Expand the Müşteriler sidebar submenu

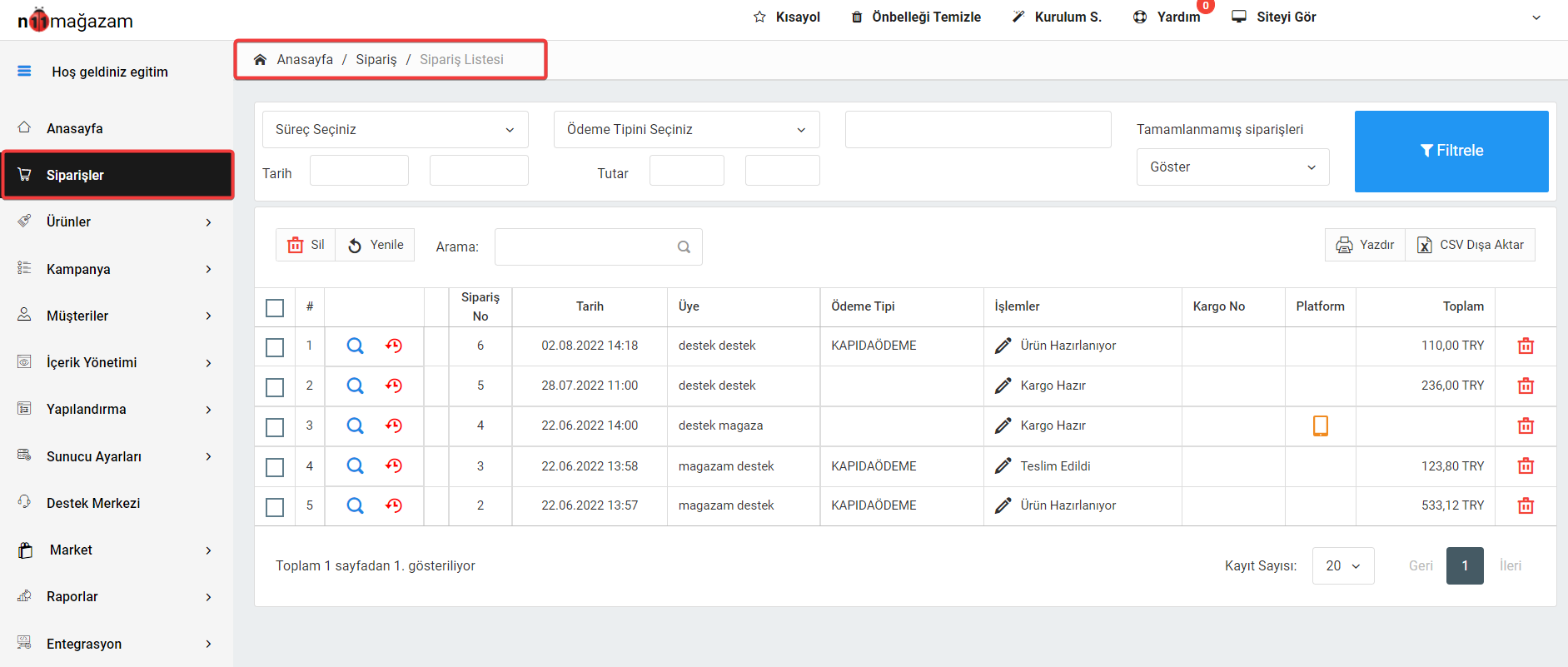[x=208, y=316]
